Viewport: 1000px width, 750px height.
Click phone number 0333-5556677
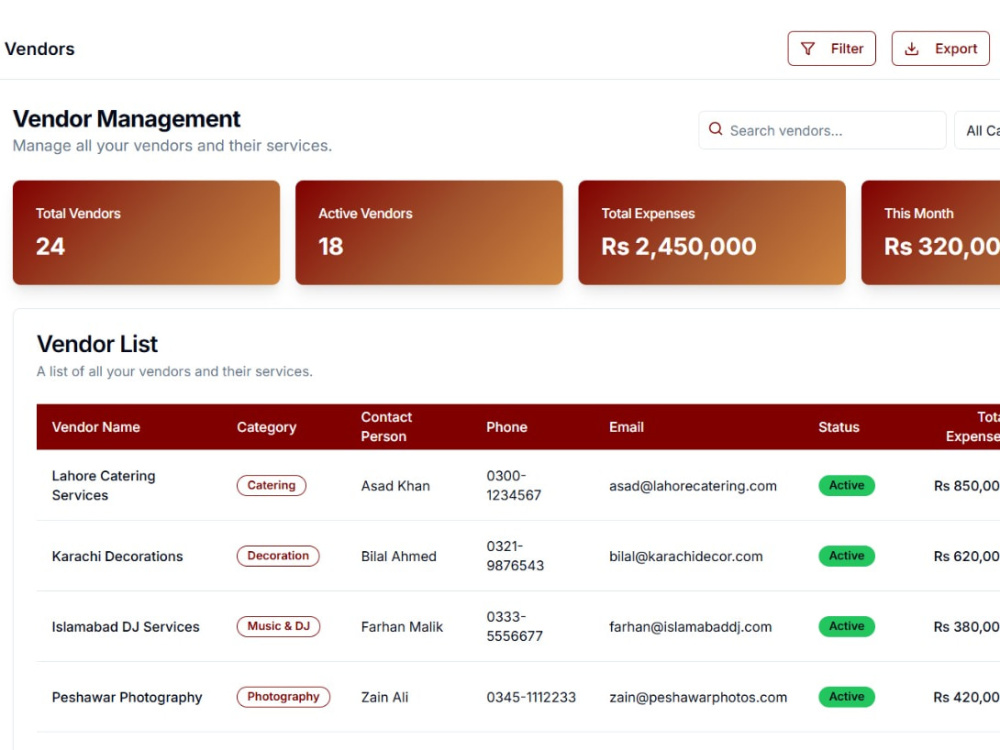514,626
